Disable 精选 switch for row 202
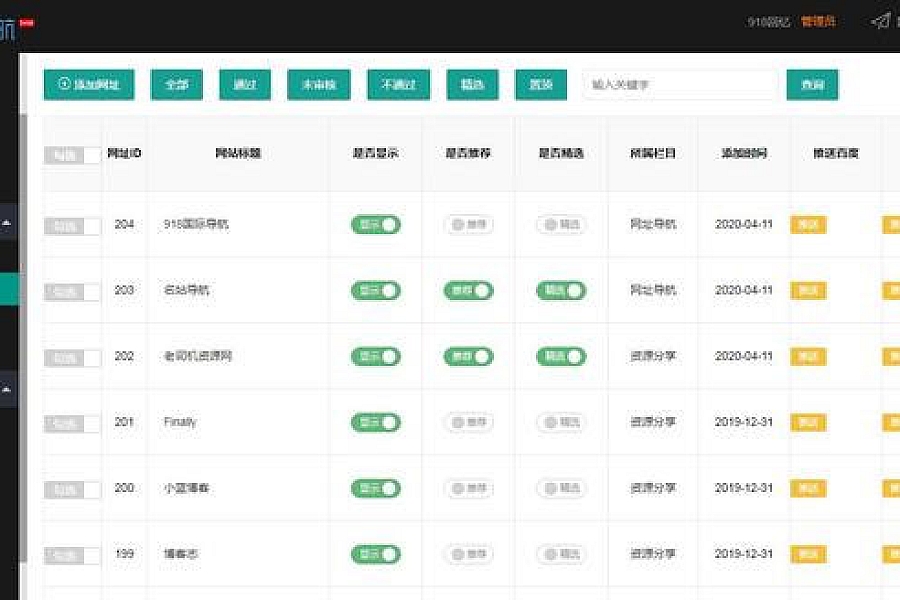 click(561, 357)
